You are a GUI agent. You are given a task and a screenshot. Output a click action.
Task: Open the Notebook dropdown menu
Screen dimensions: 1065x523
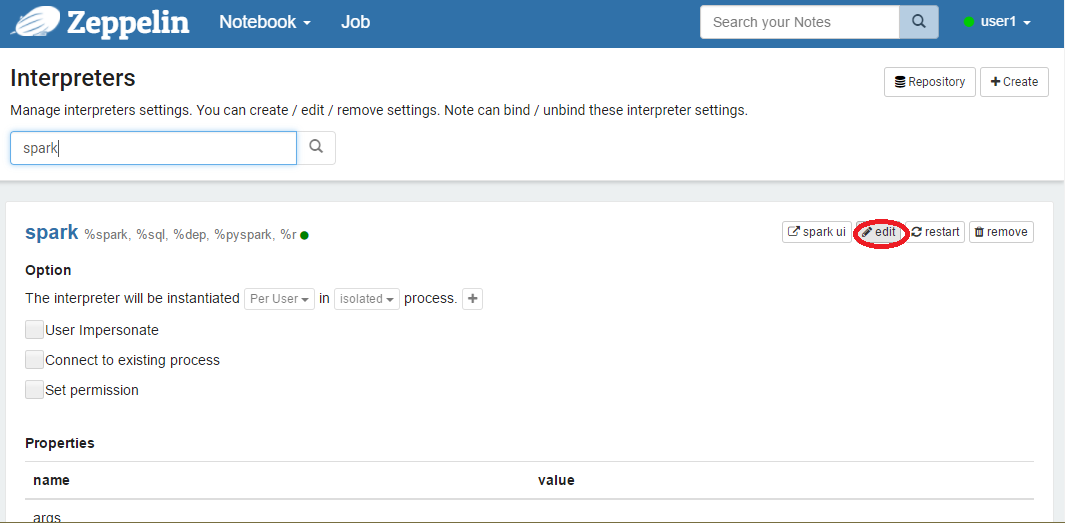(x=265, y=22)
